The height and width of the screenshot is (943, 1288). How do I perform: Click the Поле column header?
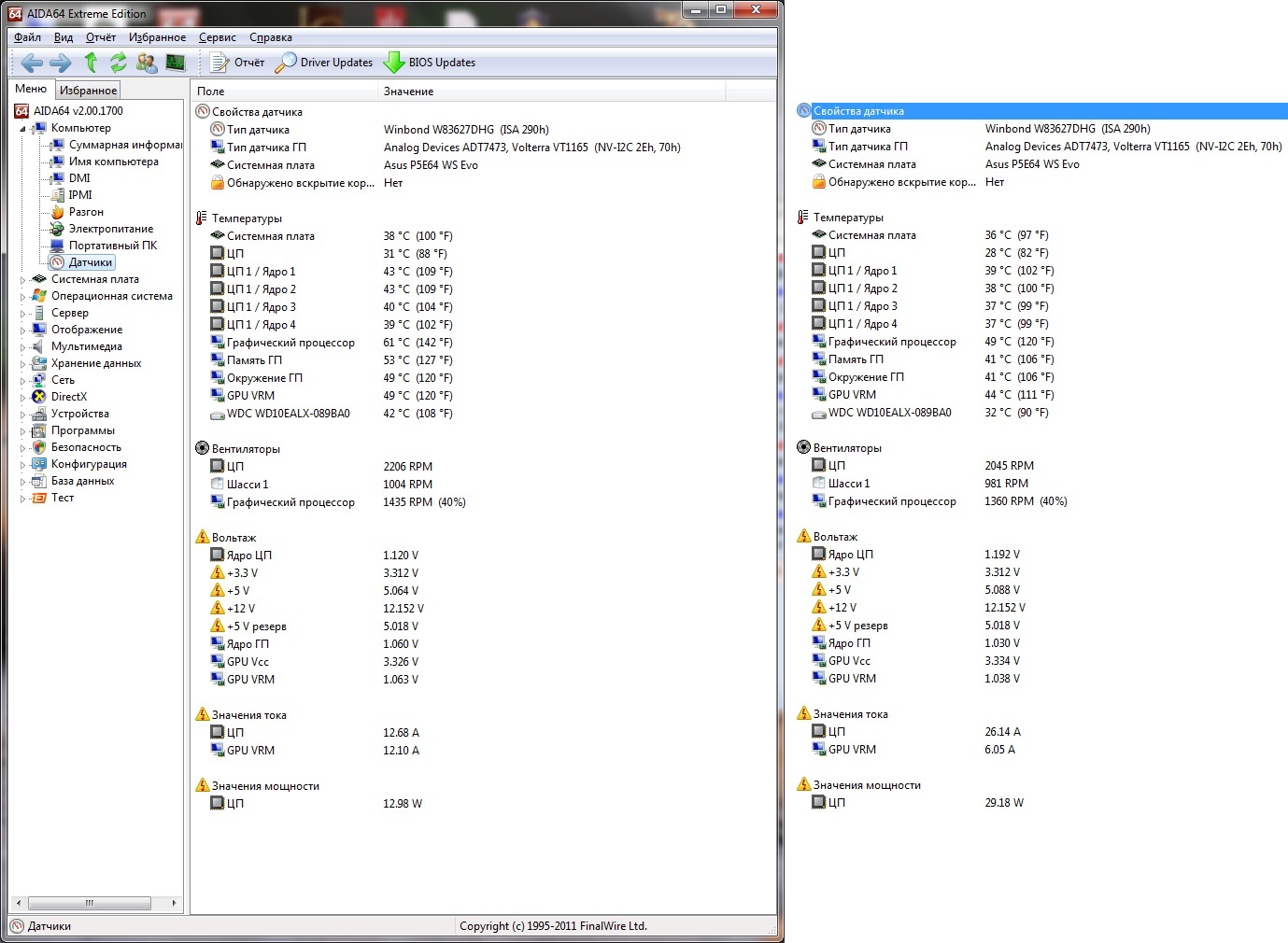click(x=284, y=91)
